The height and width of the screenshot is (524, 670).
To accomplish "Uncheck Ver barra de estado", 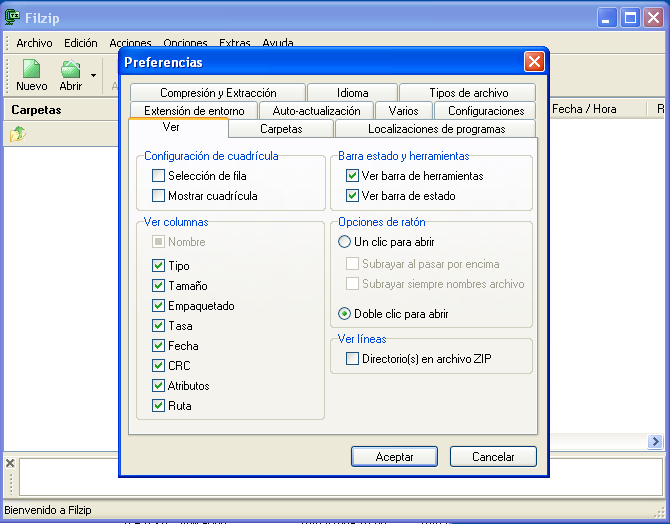I will [353, 196].
